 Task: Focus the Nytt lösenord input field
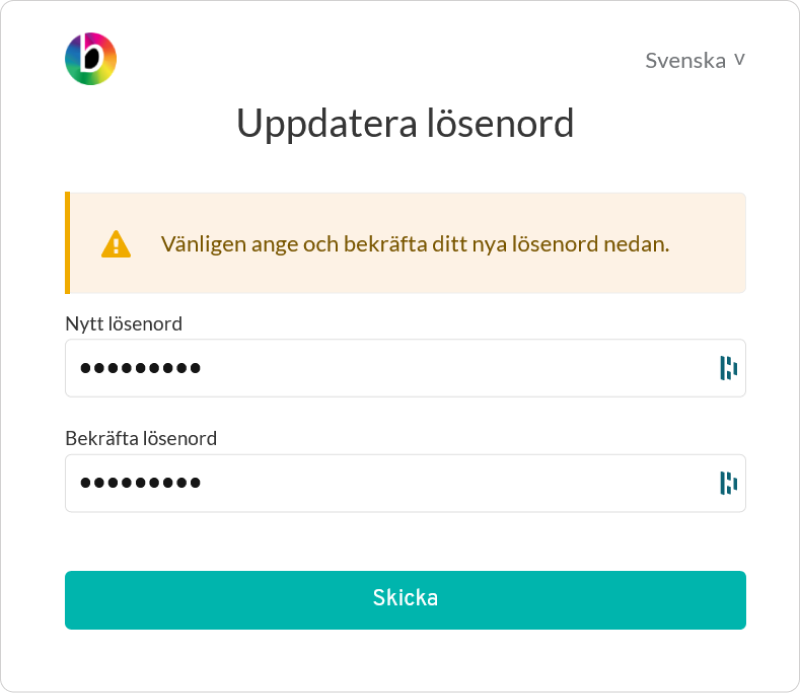pyautogui.click(x=405, y=368)
